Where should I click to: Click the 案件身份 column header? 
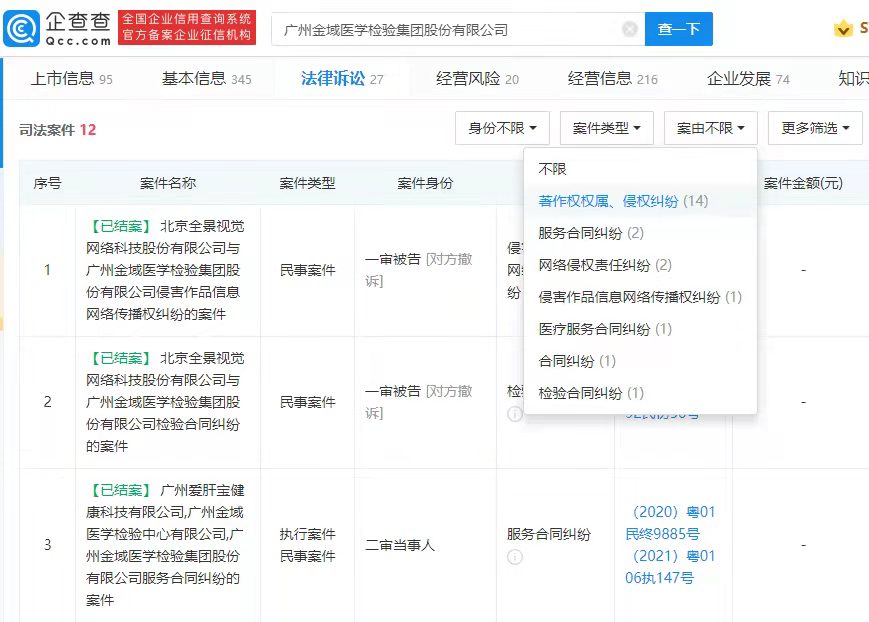pos(425,183)
